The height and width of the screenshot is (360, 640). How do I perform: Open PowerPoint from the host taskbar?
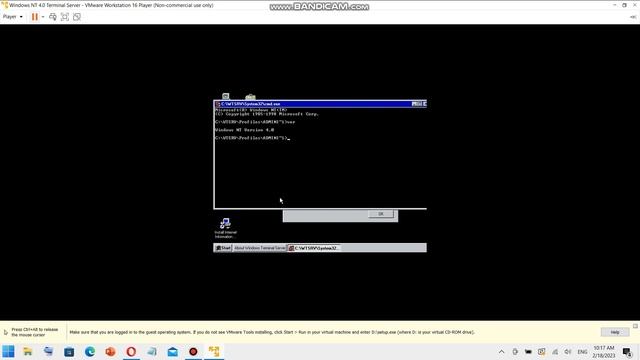point(110,351)
